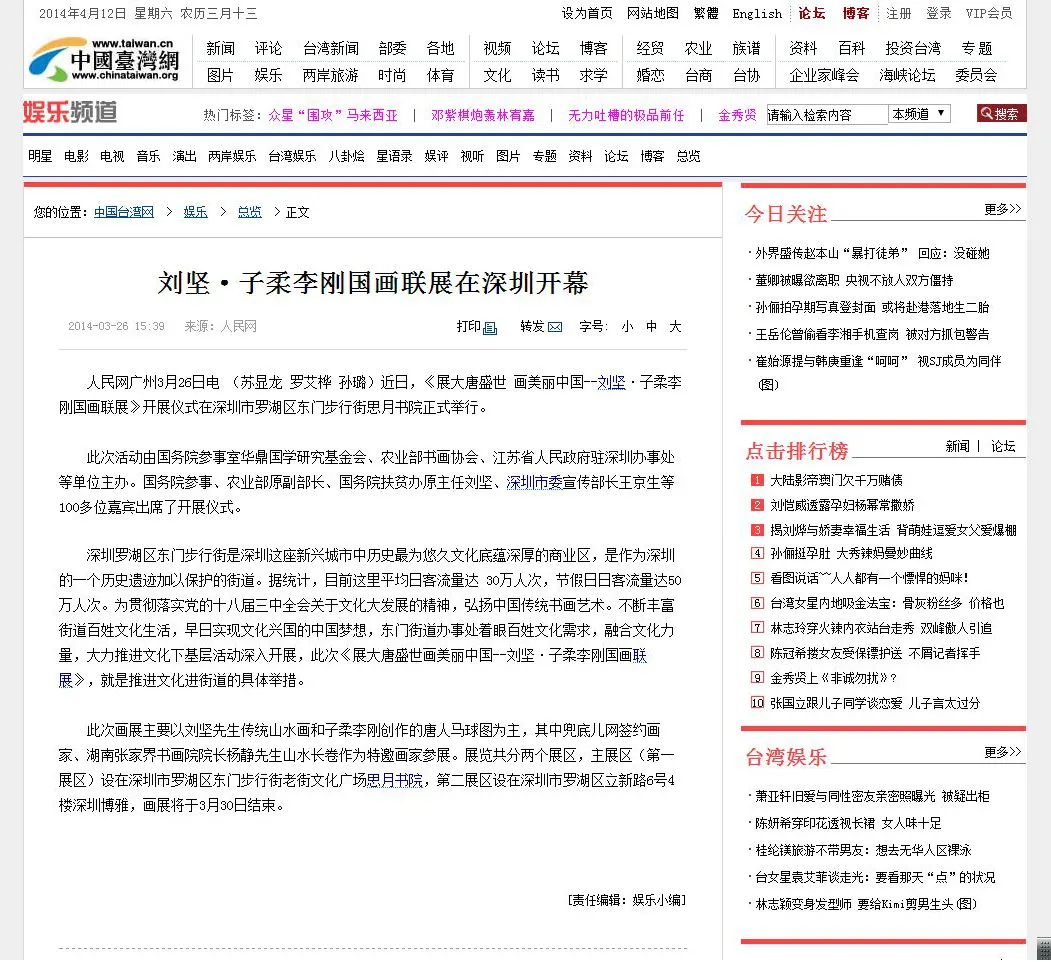Open ranking item 4 孙俪挺孕肚
Image resolution: width=1051 pixels, height=962 pixels.
coord(851,553)
